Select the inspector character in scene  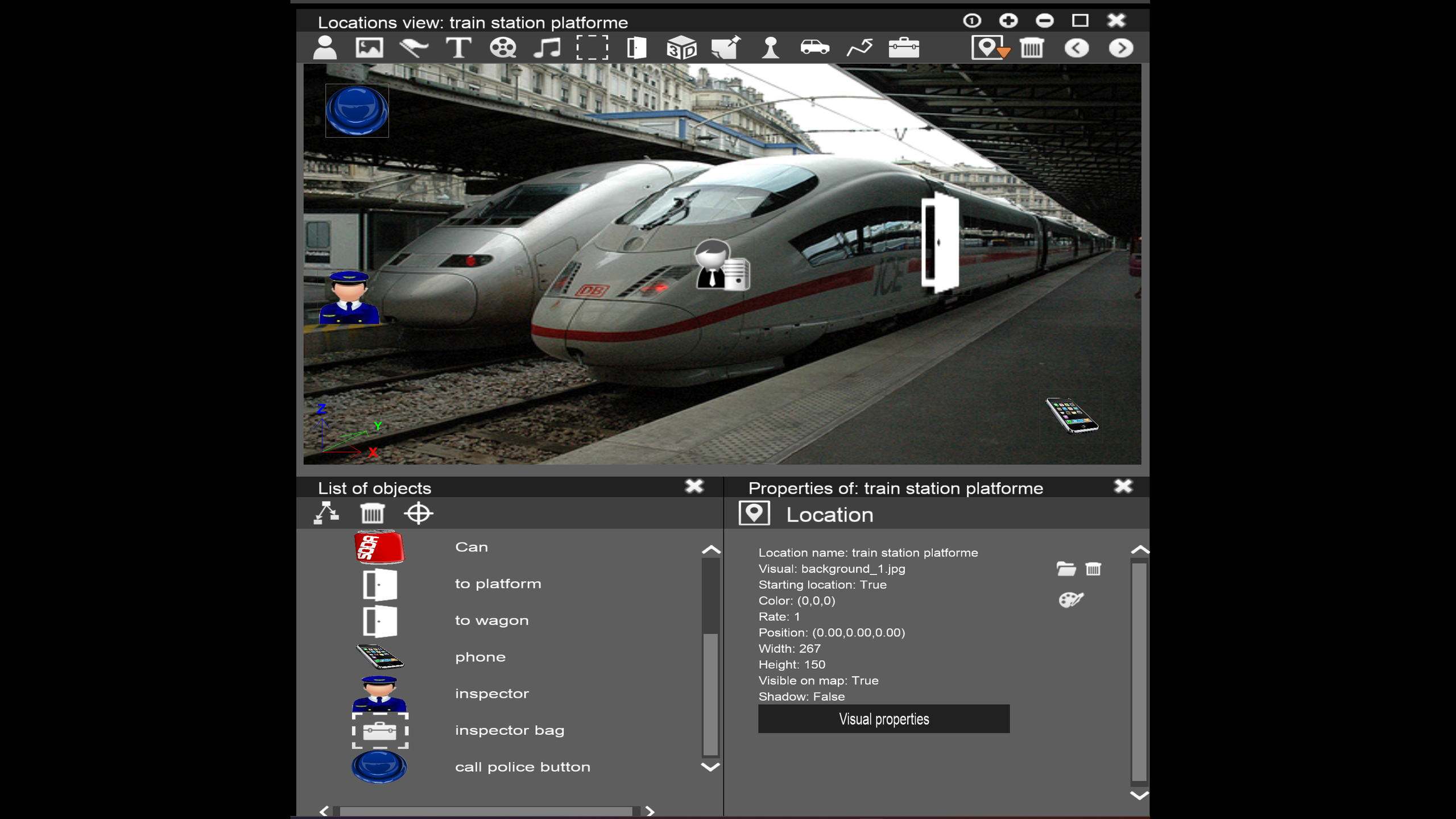349,297
